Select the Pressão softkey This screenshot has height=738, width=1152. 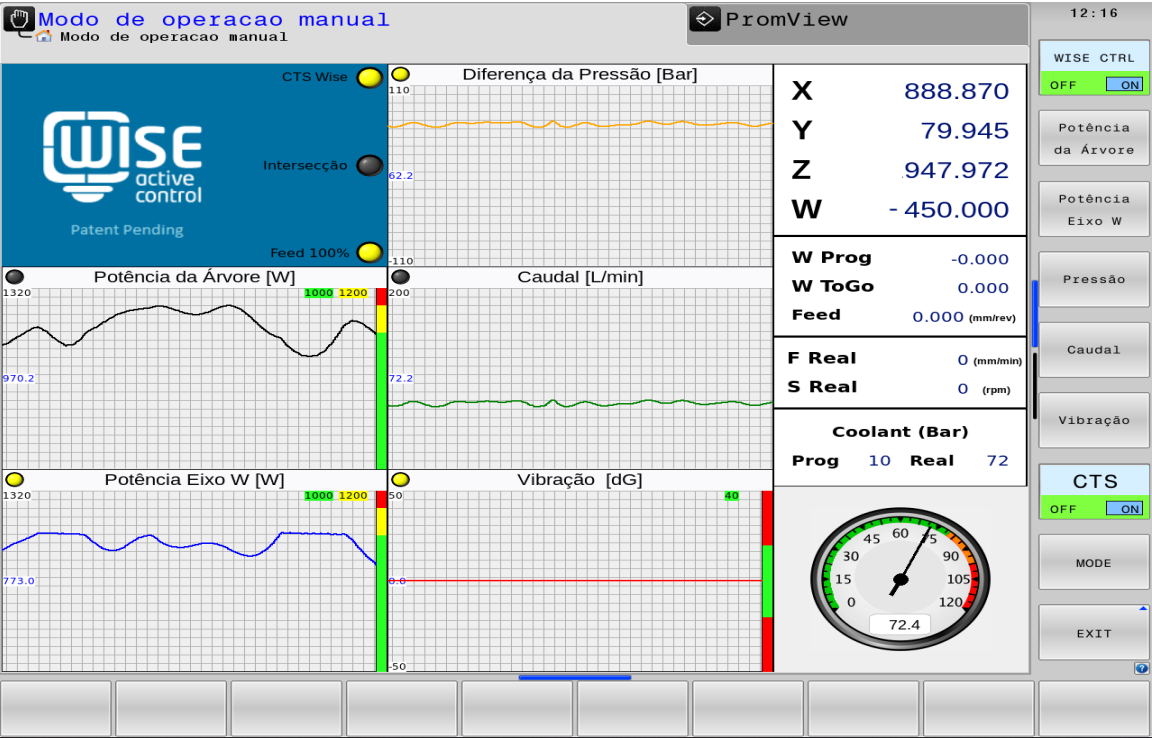click(1094, 279)
